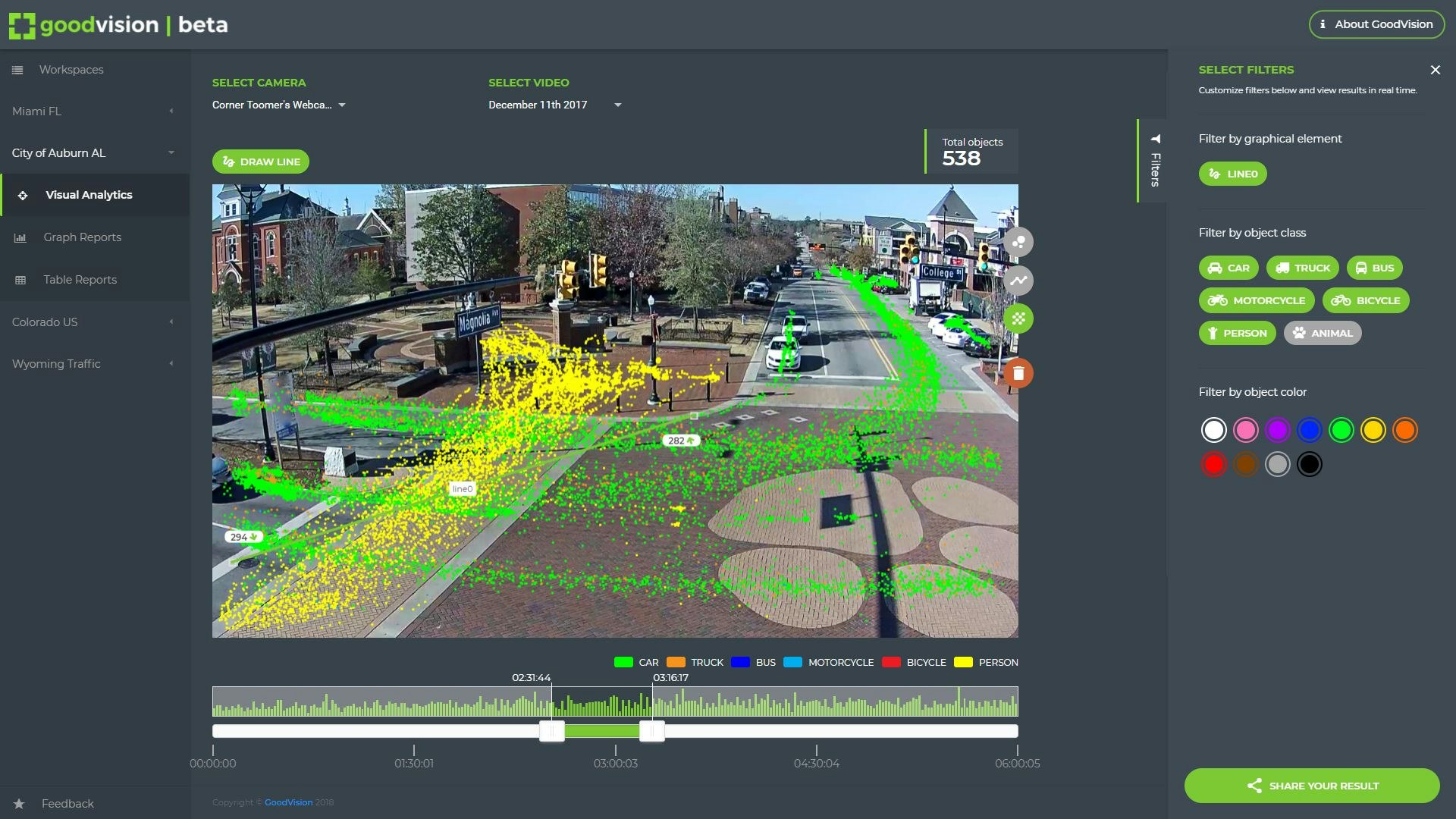Delete overlays using the trash icon

coord(1018,372)
